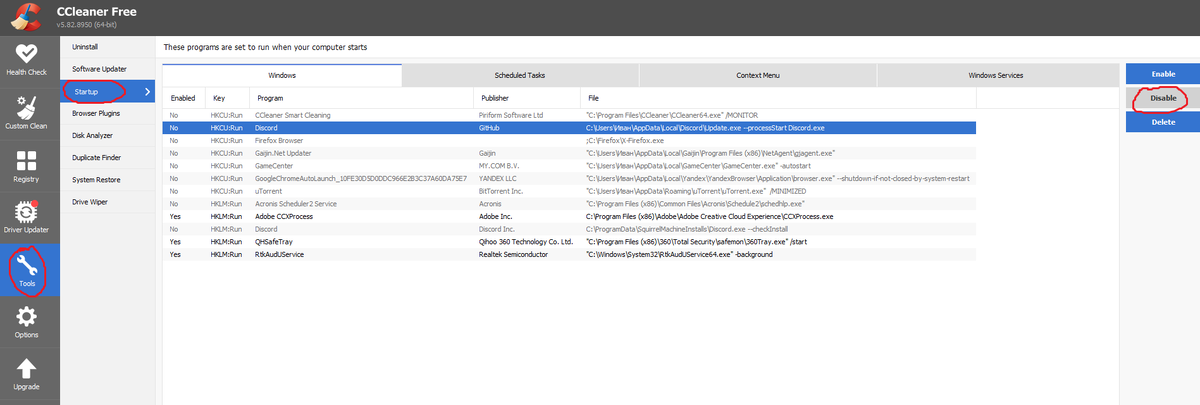Sort by the File column header
The image size is (1200, 405).
(778, 98)
